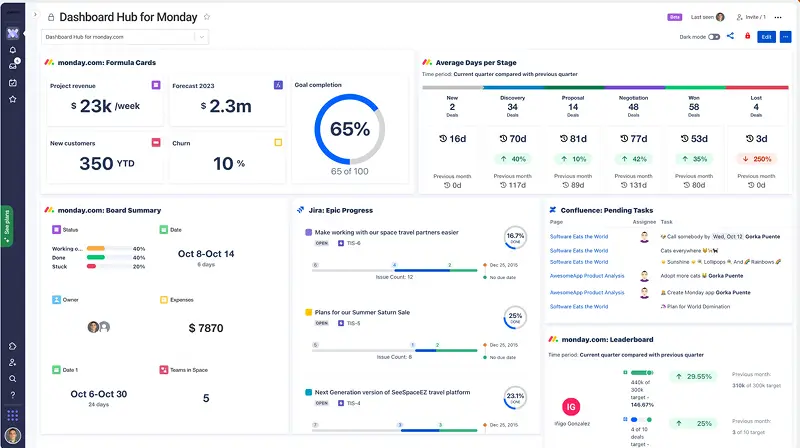This screenshot has width=800, height=448.
Task: Click the Date column green icon
Action: pyautogui.click(x=164, y=230)
